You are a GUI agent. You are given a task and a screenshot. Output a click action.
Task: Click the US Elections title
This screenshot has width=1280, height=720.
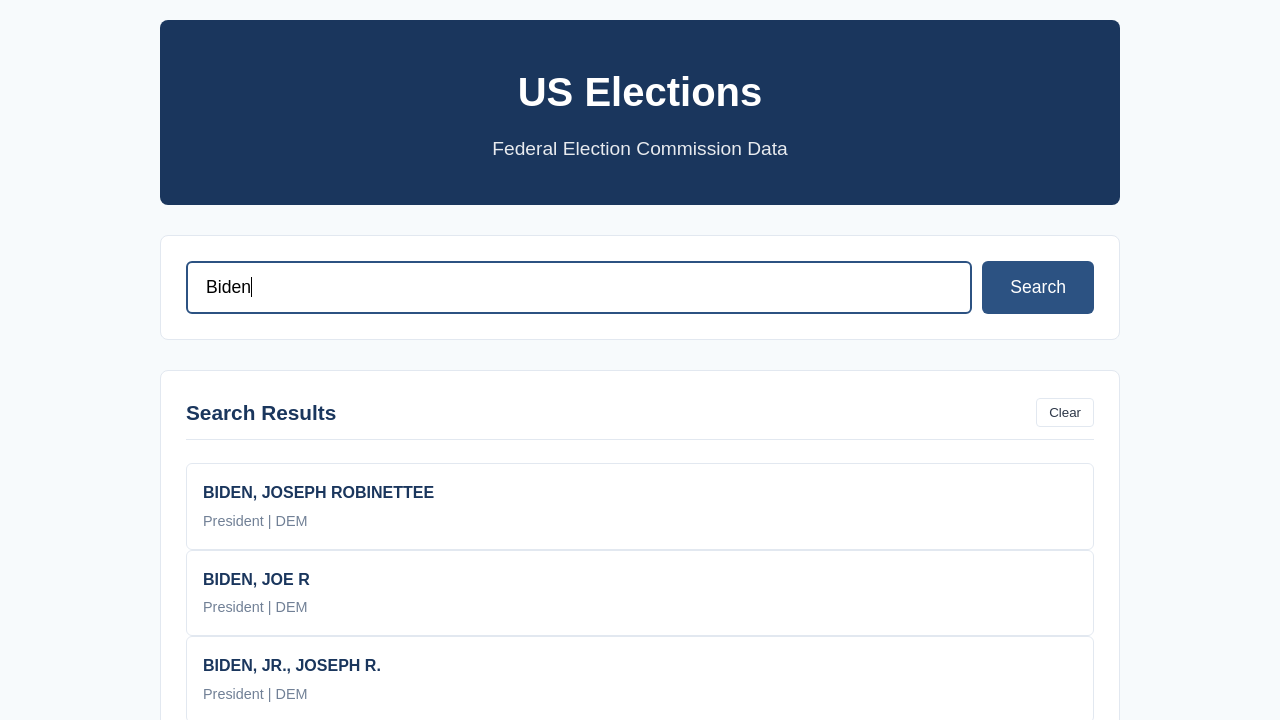(640, 92)
